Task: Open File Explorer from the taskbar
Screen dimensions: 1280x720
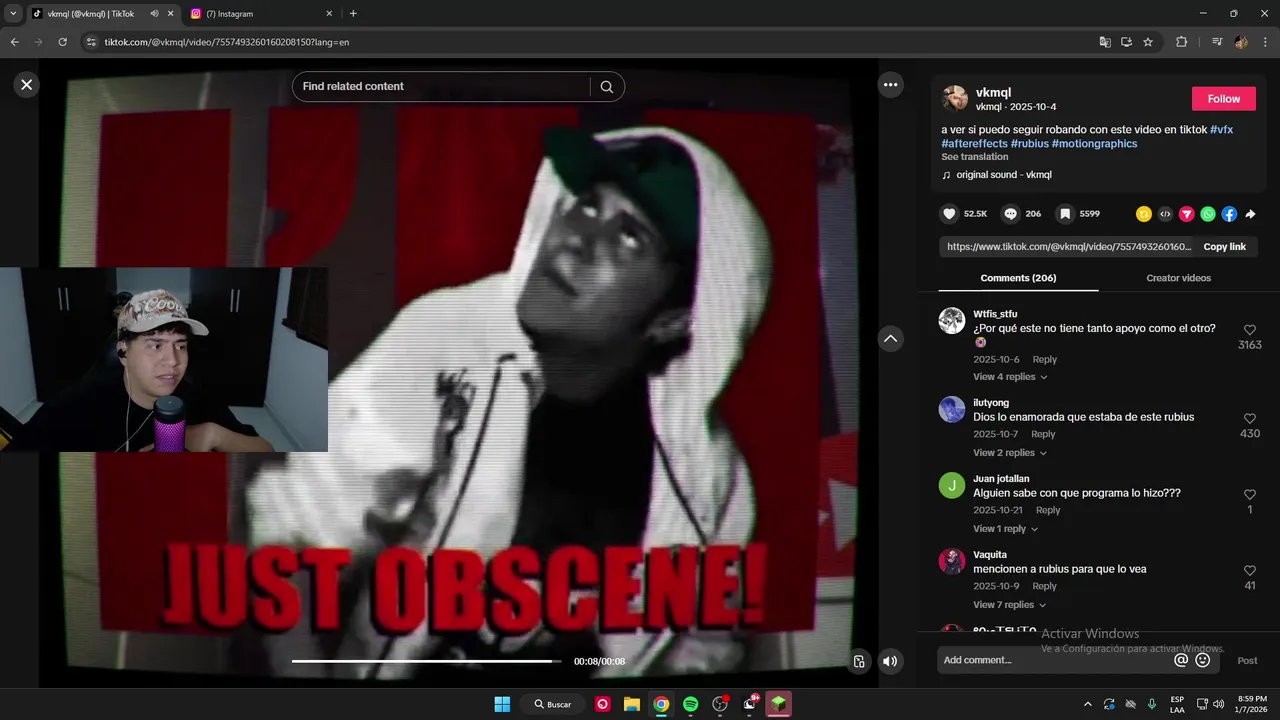Action: [x=631, y=704]
